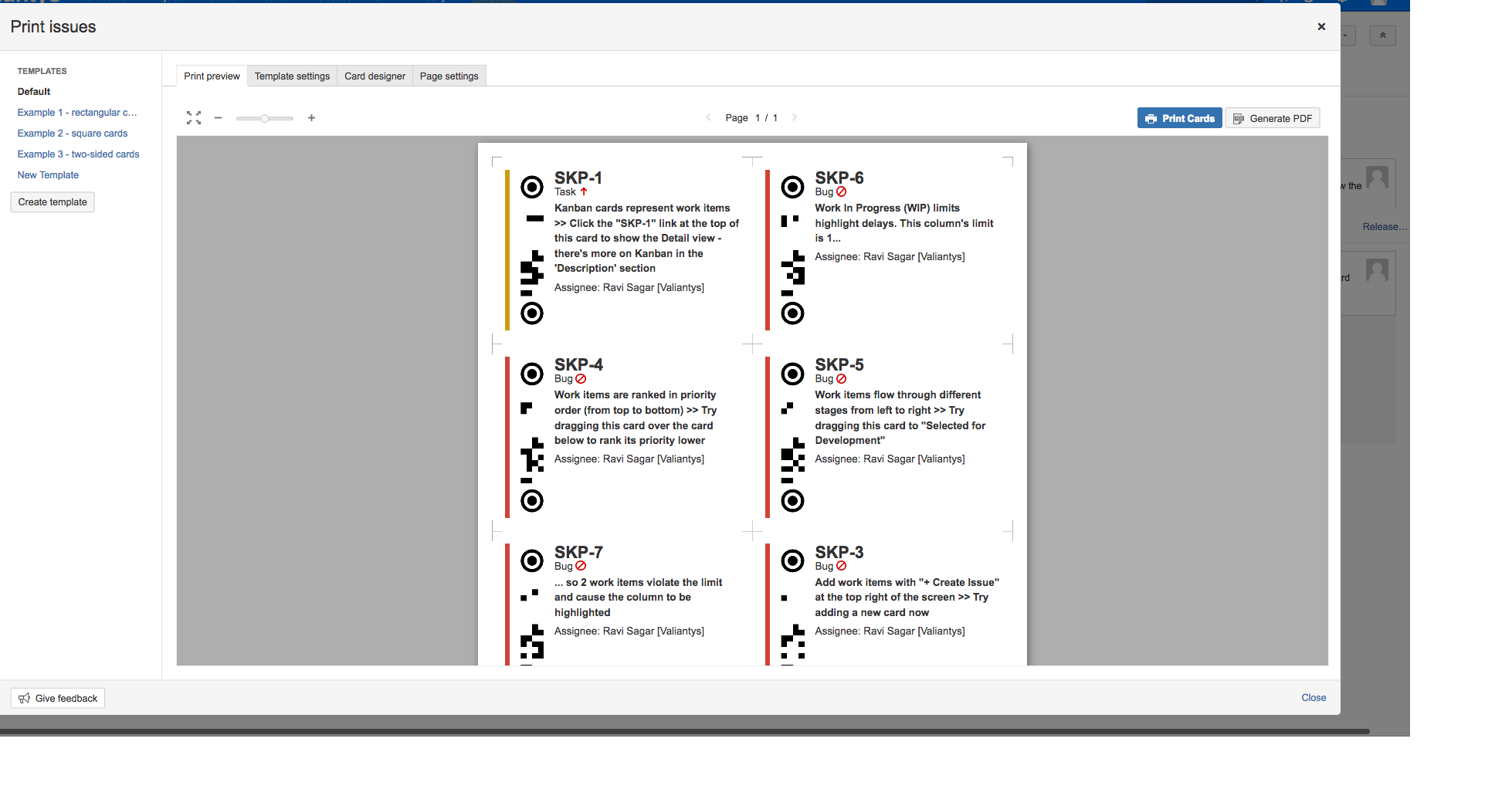Click the Release link in background window
Image resolution: width=1512 pixels, height=806 pixels.
click(1385, 226)
